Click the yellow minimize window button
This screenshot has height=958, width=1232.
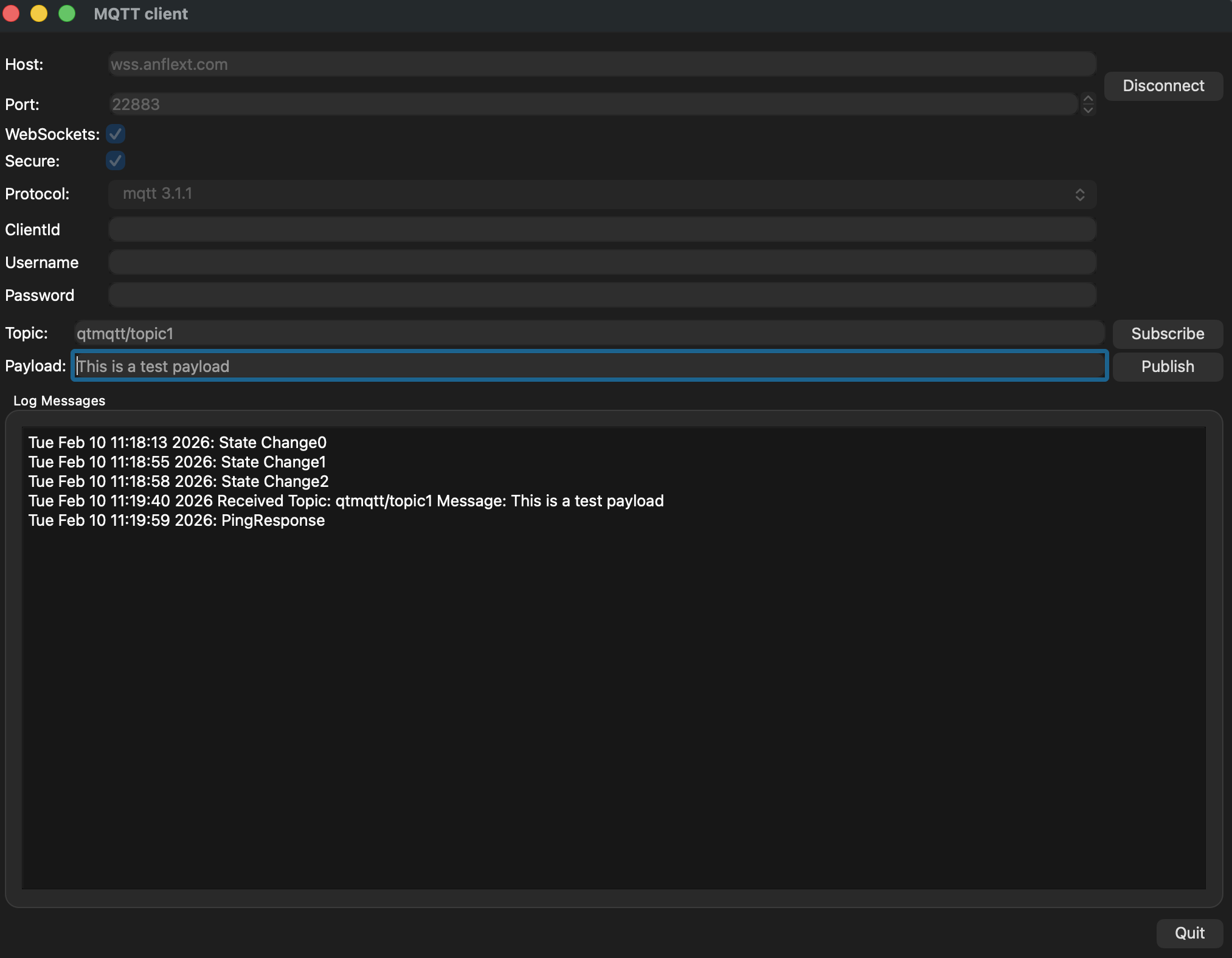[x=39, y=13]
